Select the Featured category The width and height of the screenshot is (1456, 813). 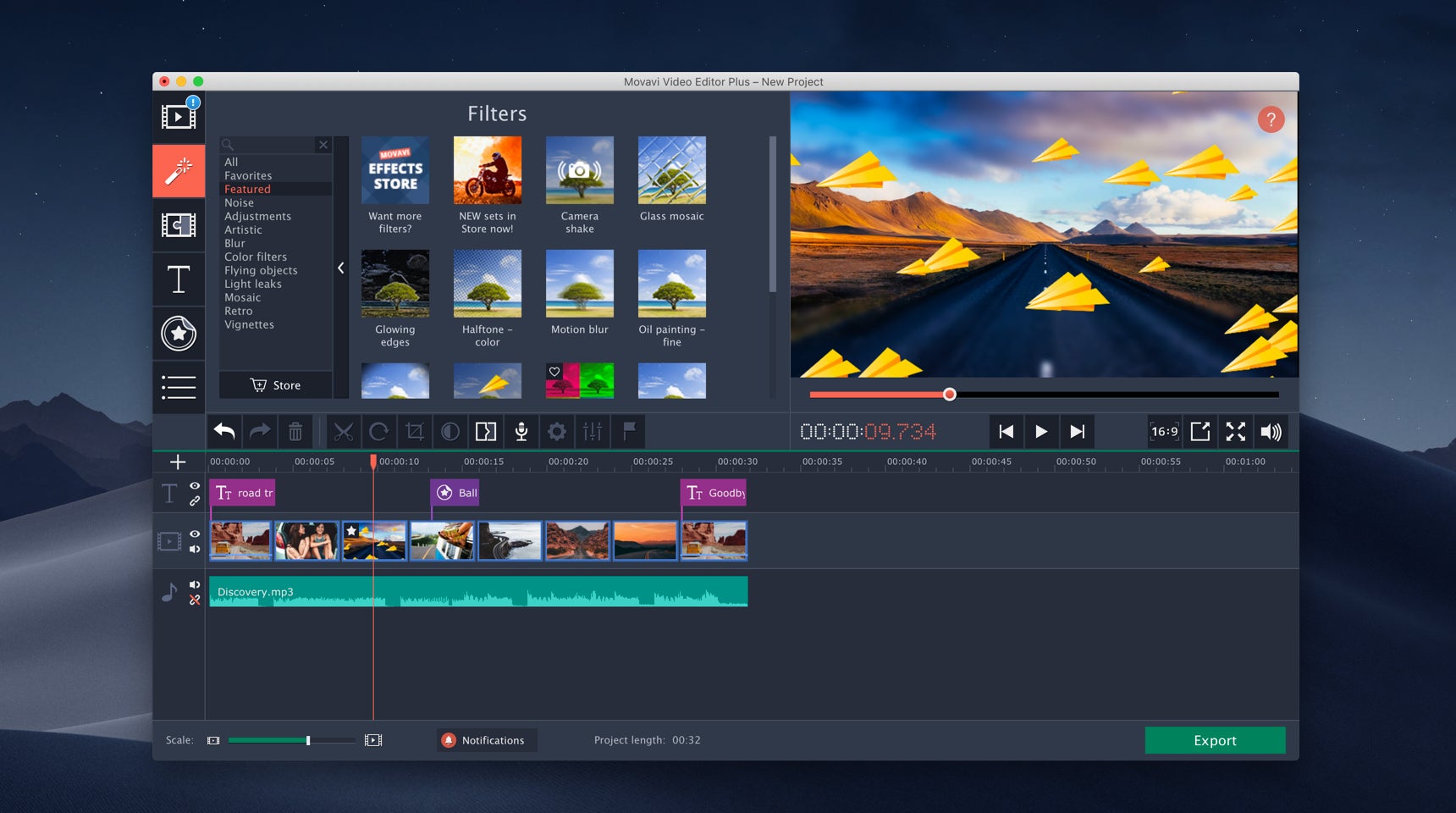(x=247, y=189)
